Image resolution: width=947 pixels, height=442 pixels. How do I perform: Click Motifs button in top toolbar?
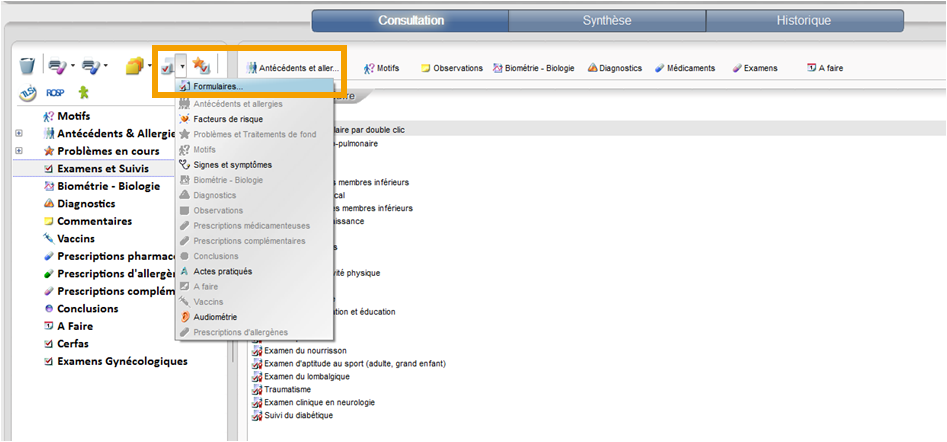coord(382,68)
